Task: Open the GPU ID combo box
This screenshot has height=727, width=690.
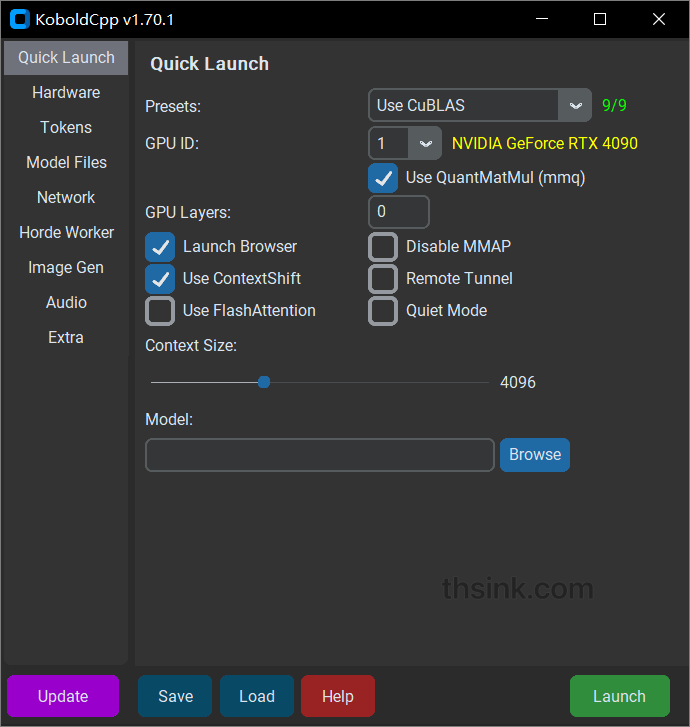Action: [x=405, y=143]
